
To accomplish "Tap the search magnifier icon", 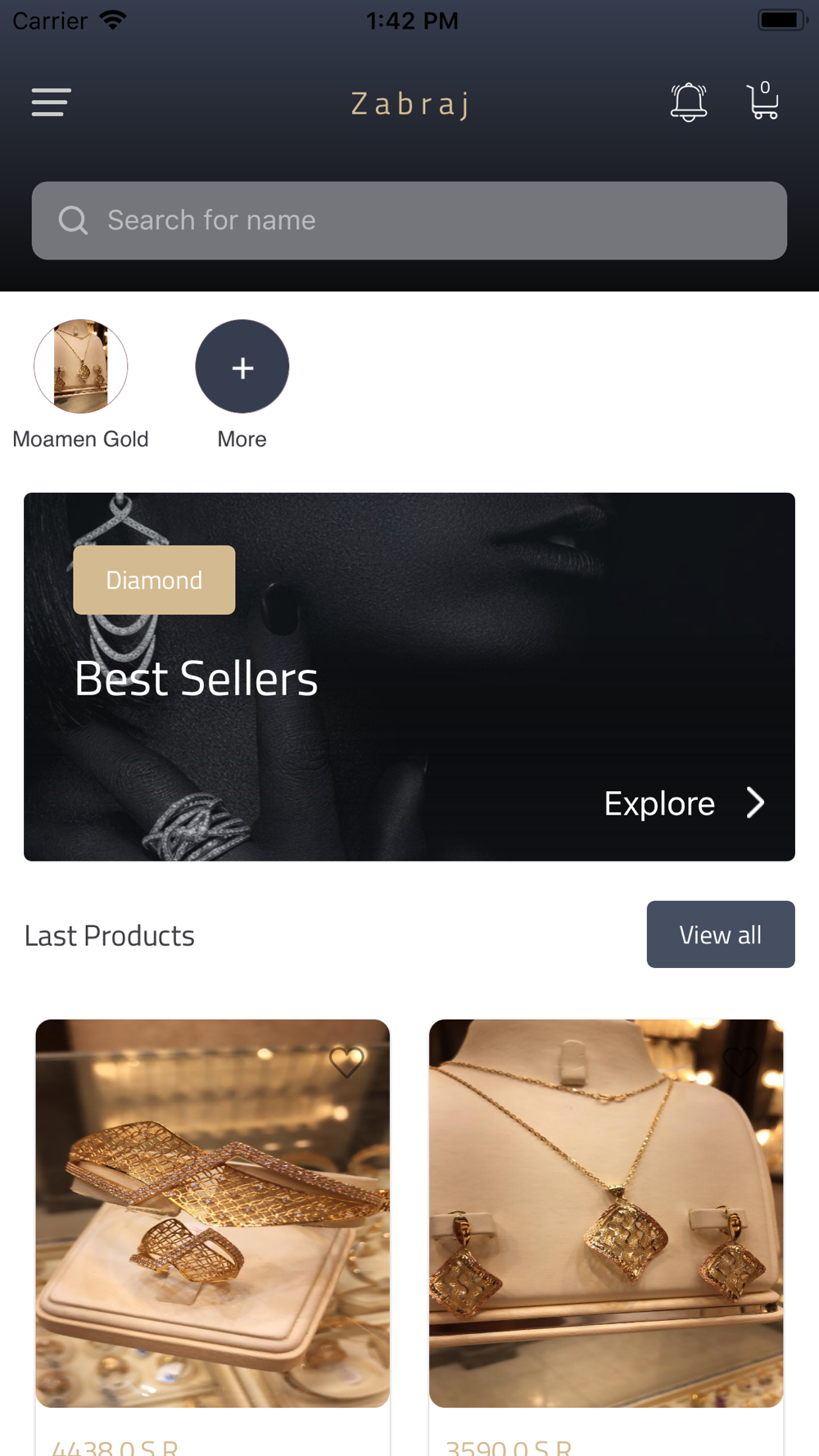I will pos(73,220).
